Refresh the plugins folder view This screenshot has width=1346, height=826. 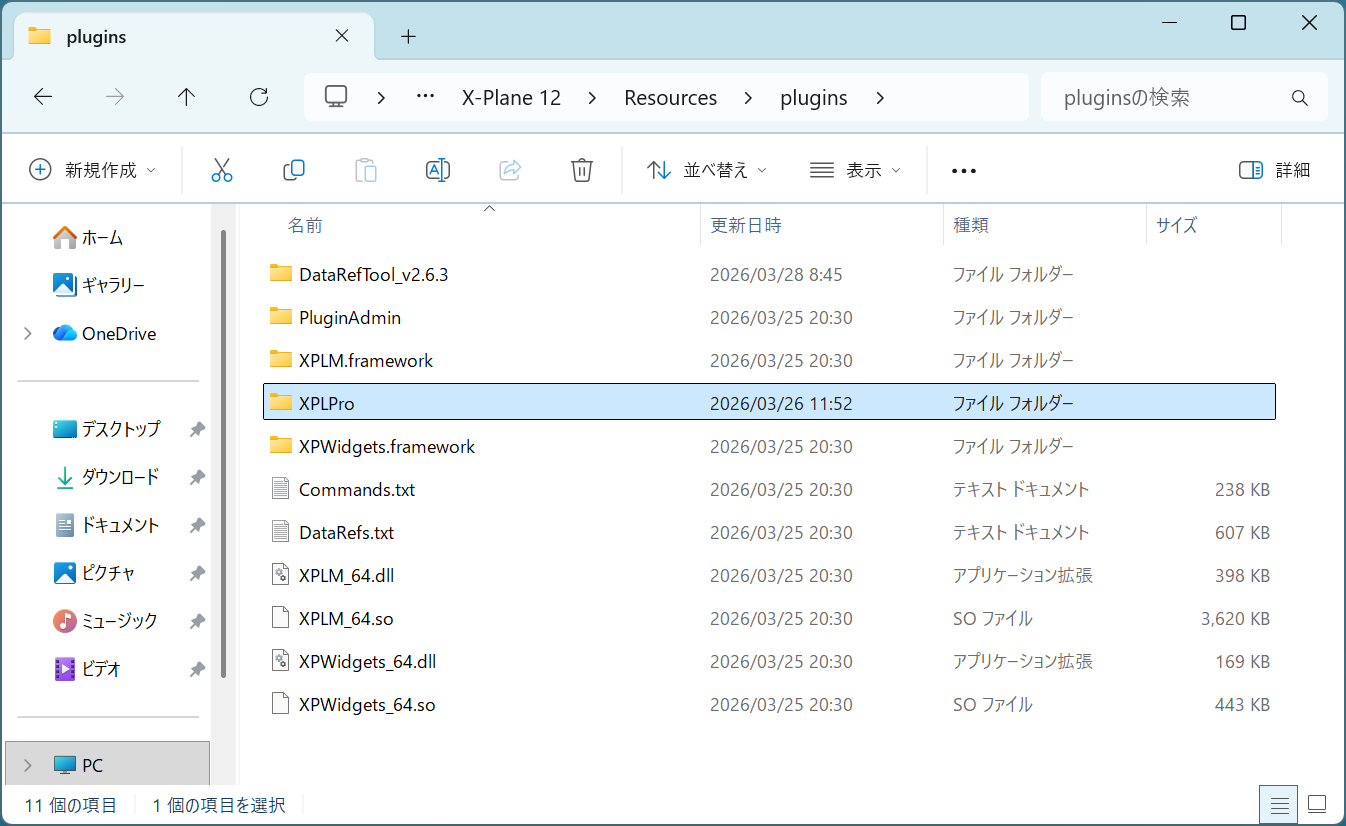259,97
